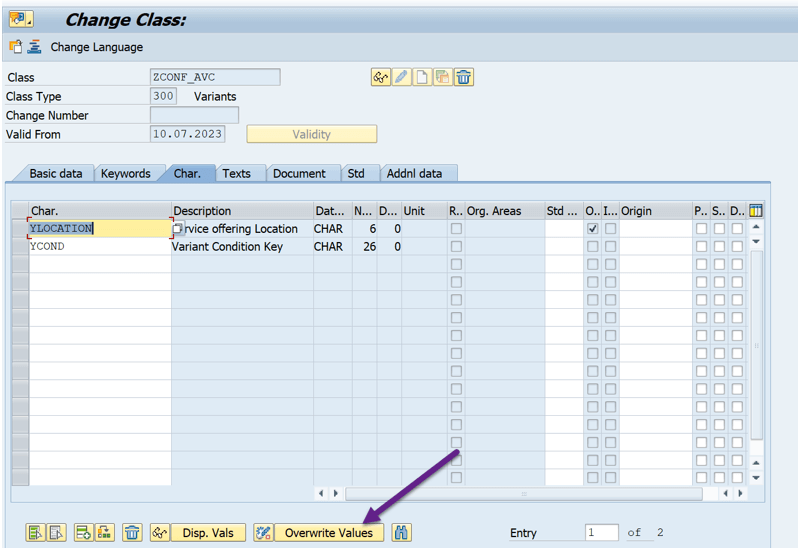
Task: Uncheck the O.. checkbox in YLOCATION row
Action: [593, 228]
